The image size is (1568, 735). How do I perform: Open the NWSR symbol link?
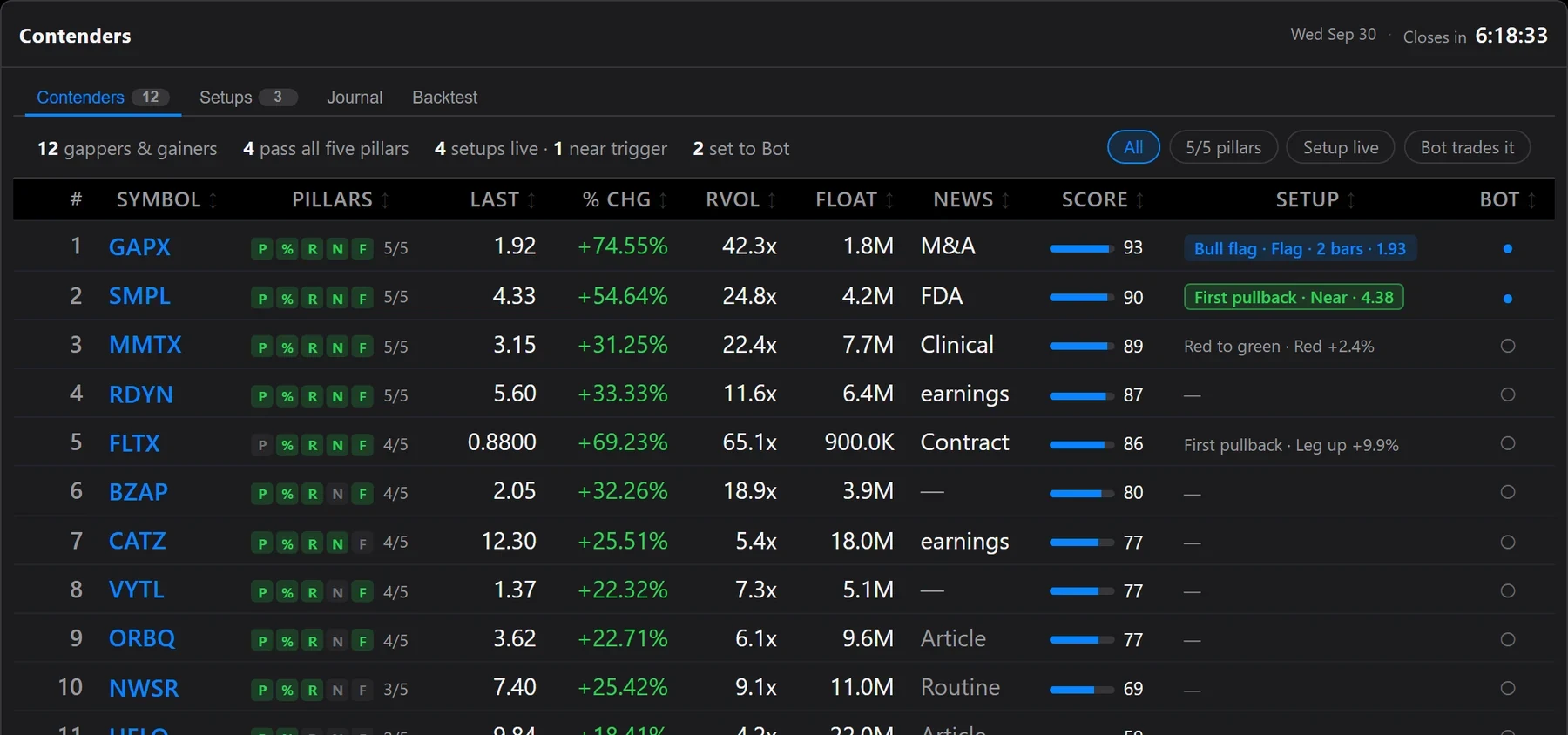(x=144, y=689)
